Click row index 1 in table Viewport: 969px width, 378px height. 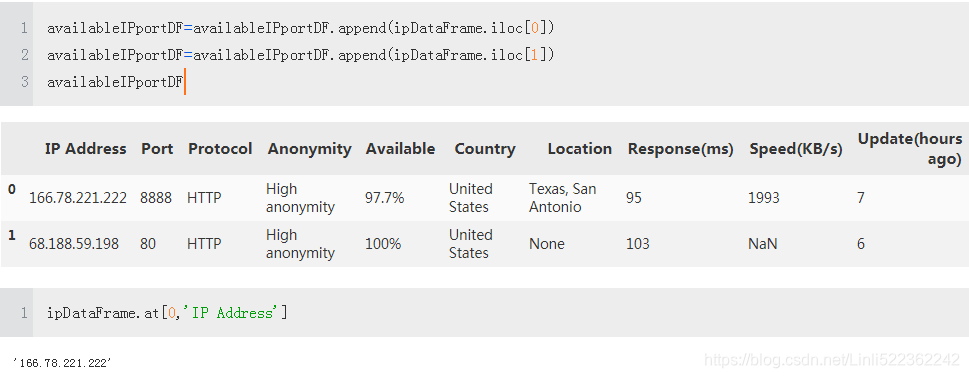point(12,235)
